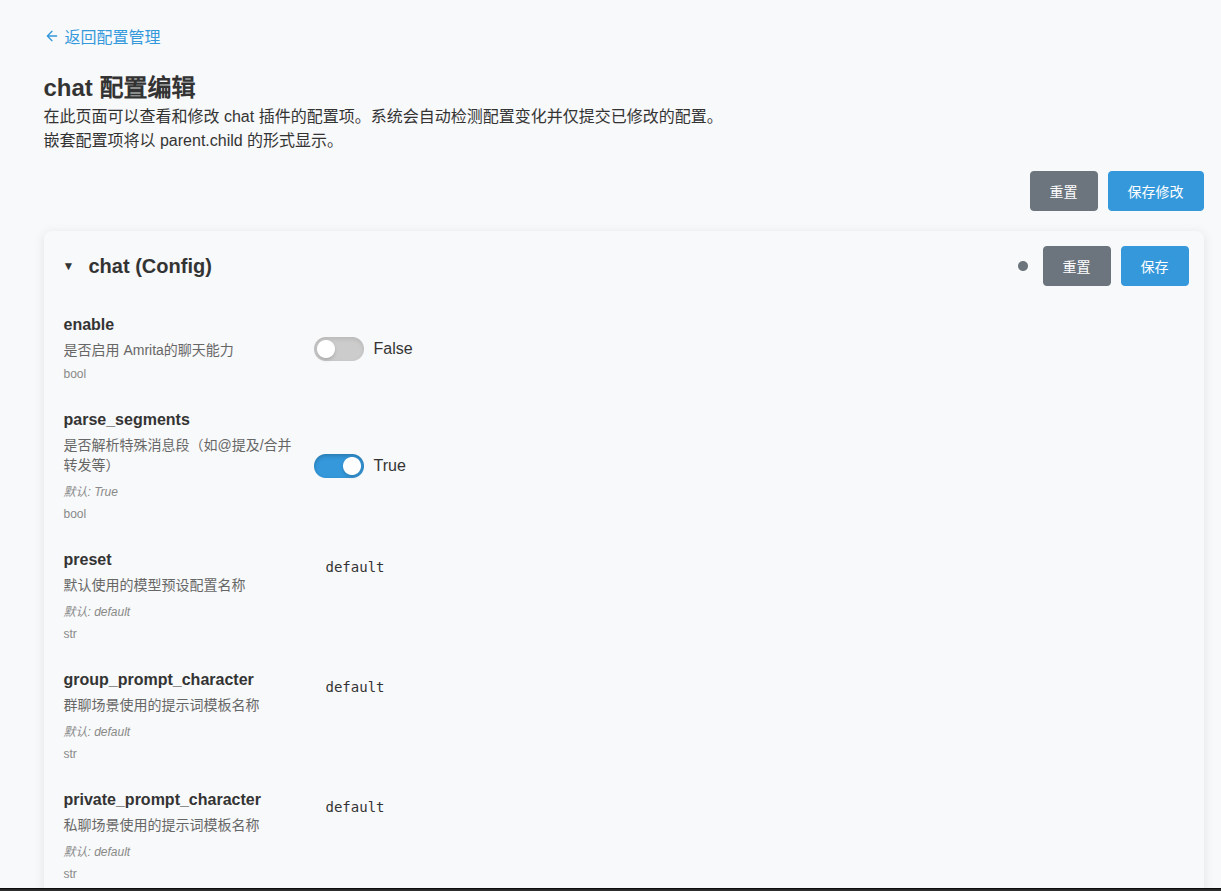The height and width of the screenshot is (891, 1221).
Task: Click the chat 配置编辑 page heading
Action: 119,87
